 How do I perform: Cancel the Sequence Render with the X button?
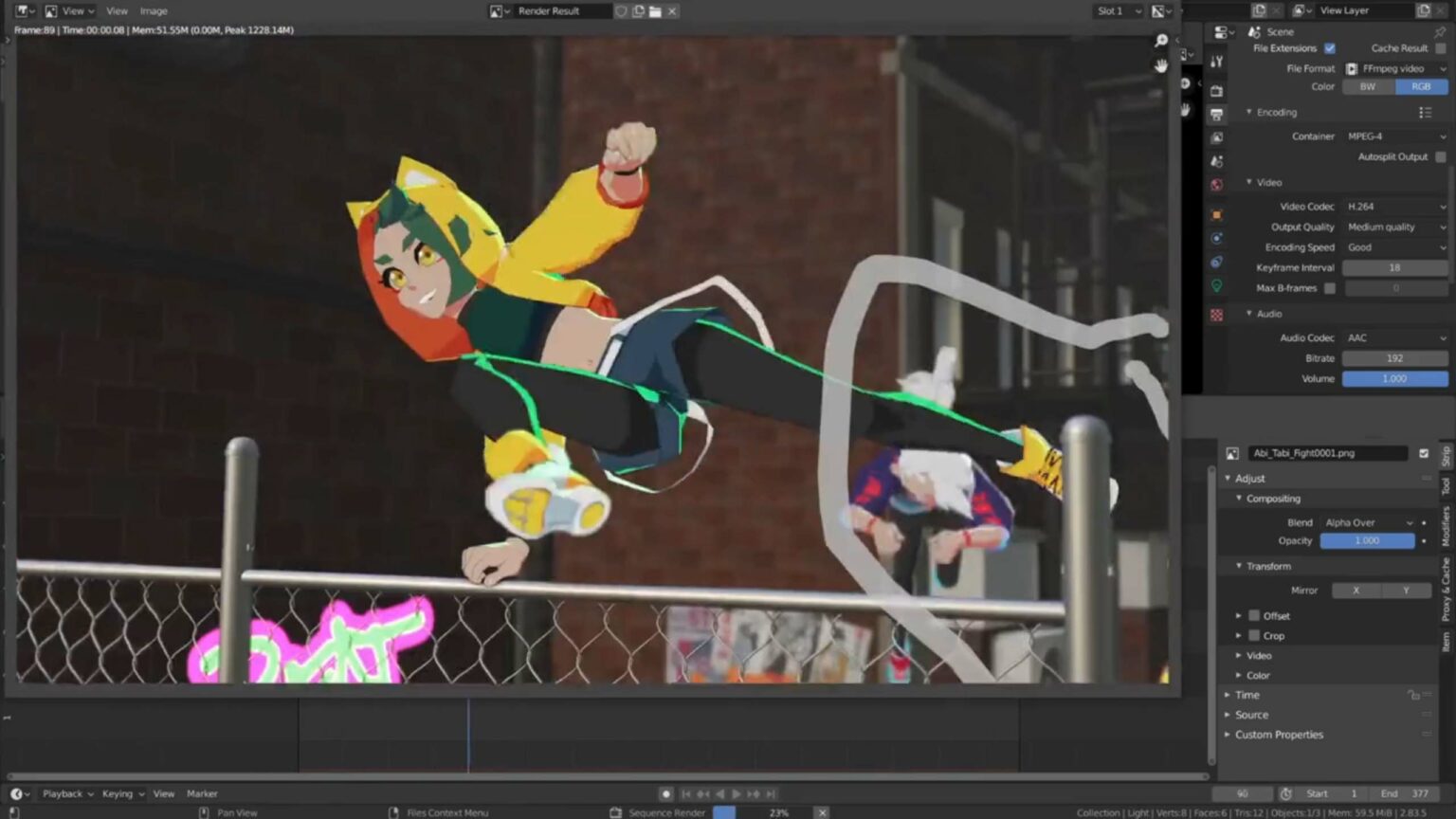pos(822,812)
